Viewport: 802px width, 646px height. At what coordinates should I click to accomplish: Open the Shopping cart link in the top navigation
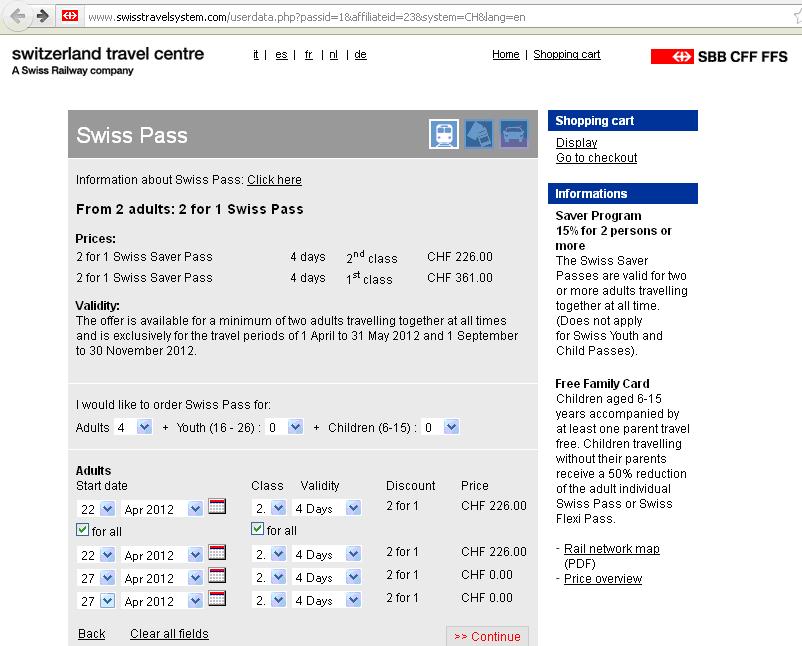pos(567,54)
